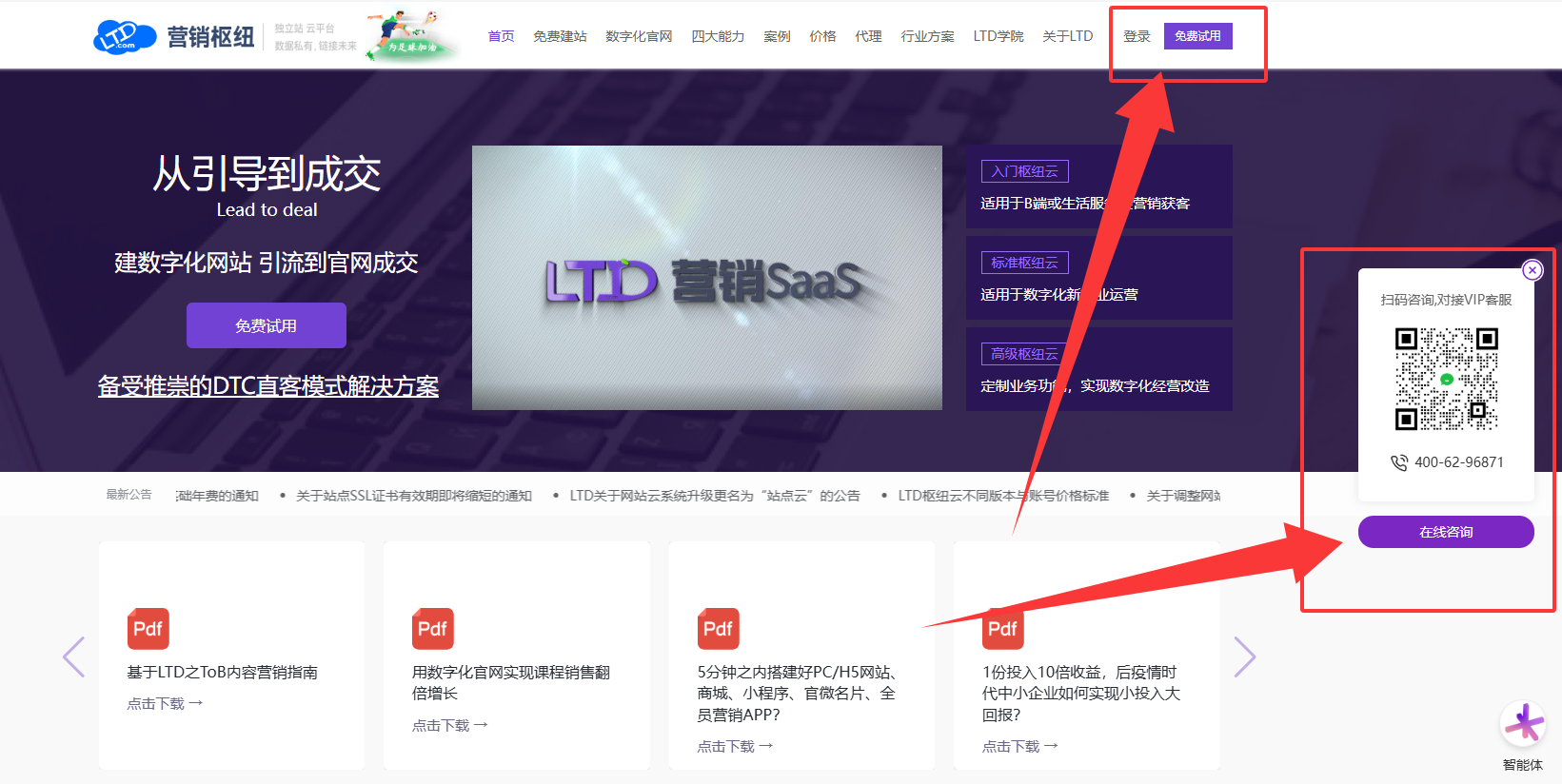Open the football cheering banner image

(x=412, y=36)
